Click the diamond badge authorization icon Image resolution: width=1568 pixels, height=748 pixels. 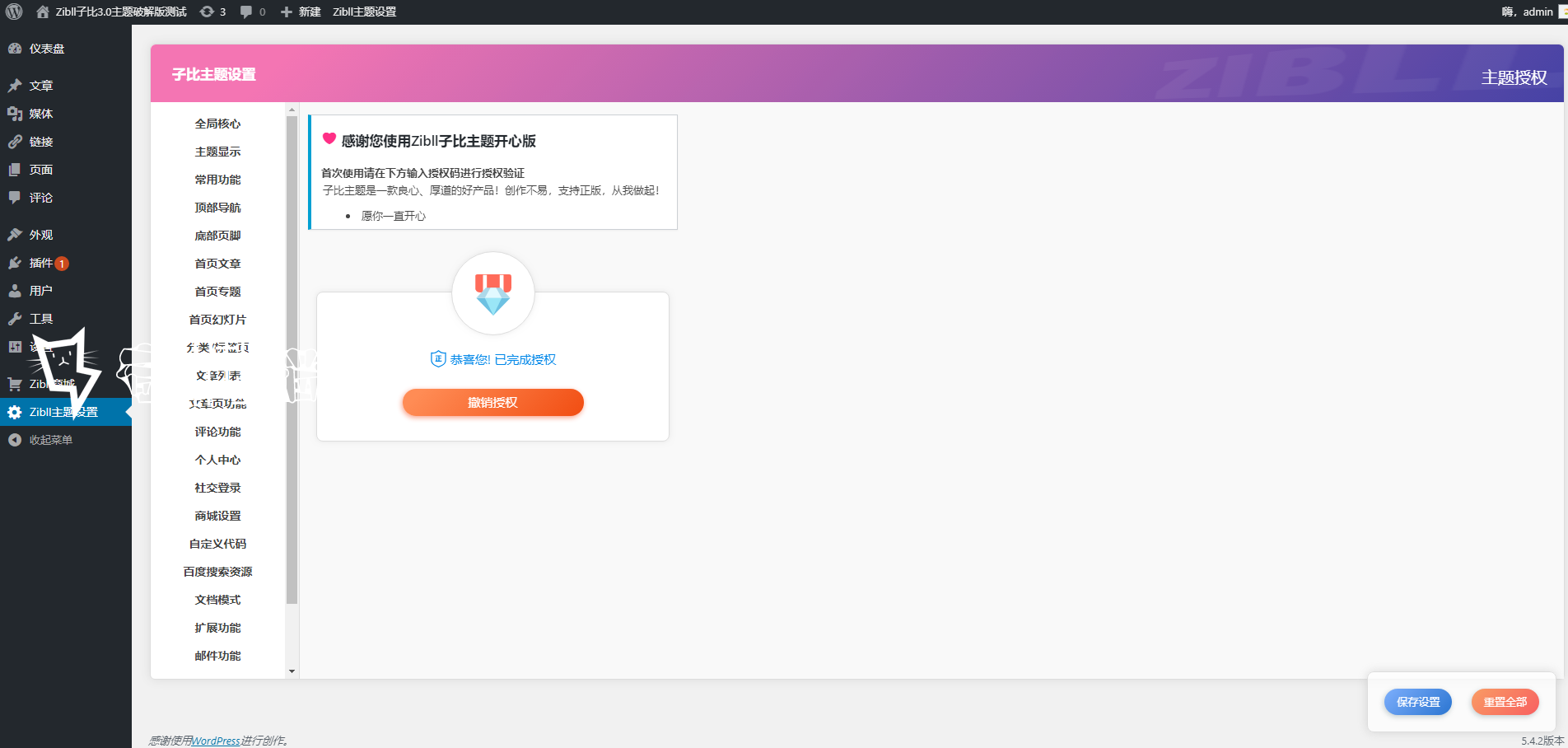click(x=493, y=293)
